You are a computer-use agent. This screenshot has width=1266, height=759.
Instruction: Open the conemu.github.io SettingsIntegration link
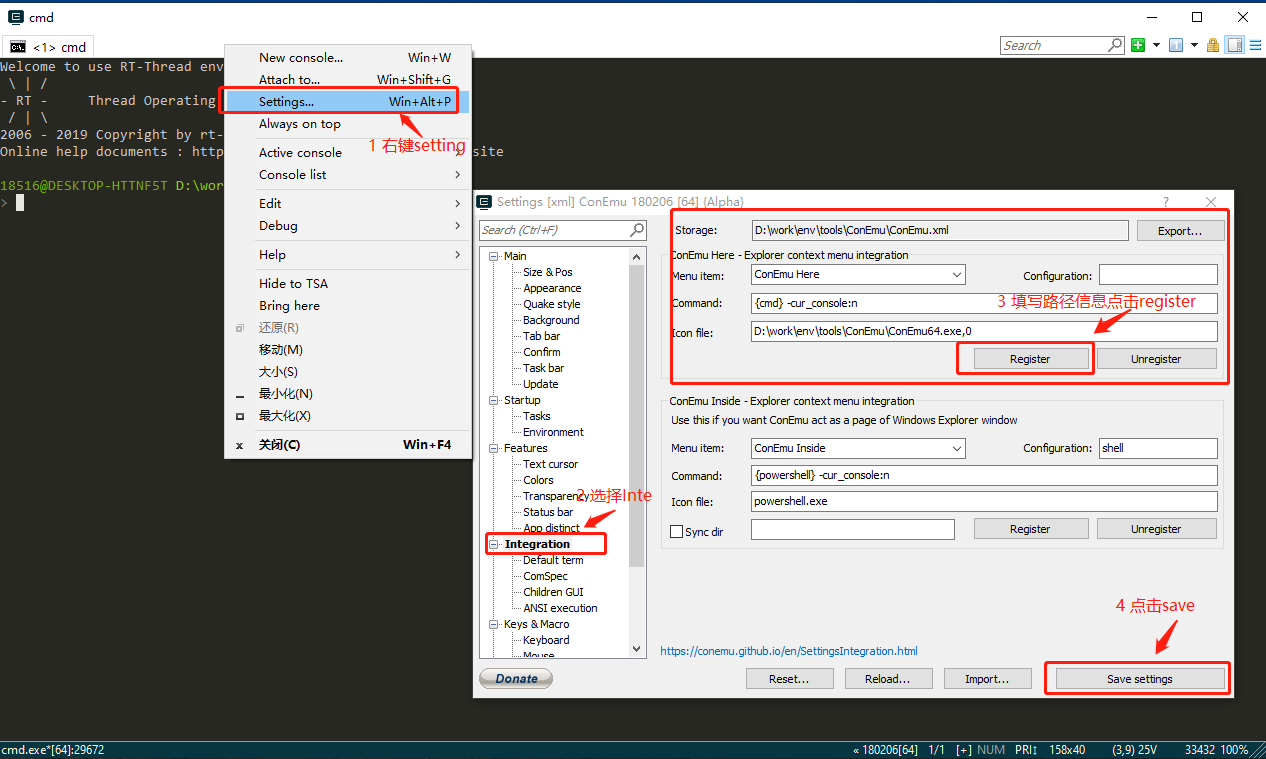(788, 651)
